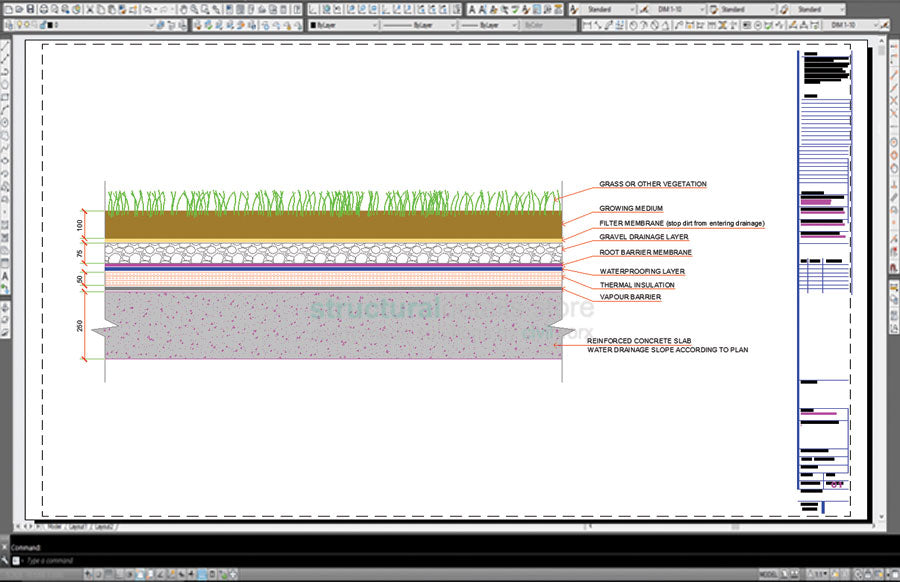Open the ByLayer color dropdown

click(x=345, y=24)
